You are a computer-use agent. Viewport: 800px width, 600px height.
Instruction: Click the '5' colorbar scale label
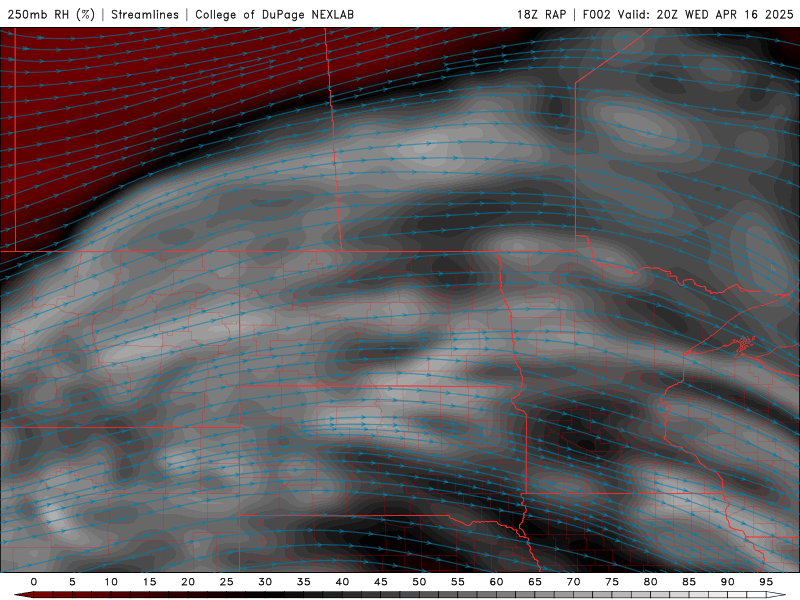[x=72, y=582]
